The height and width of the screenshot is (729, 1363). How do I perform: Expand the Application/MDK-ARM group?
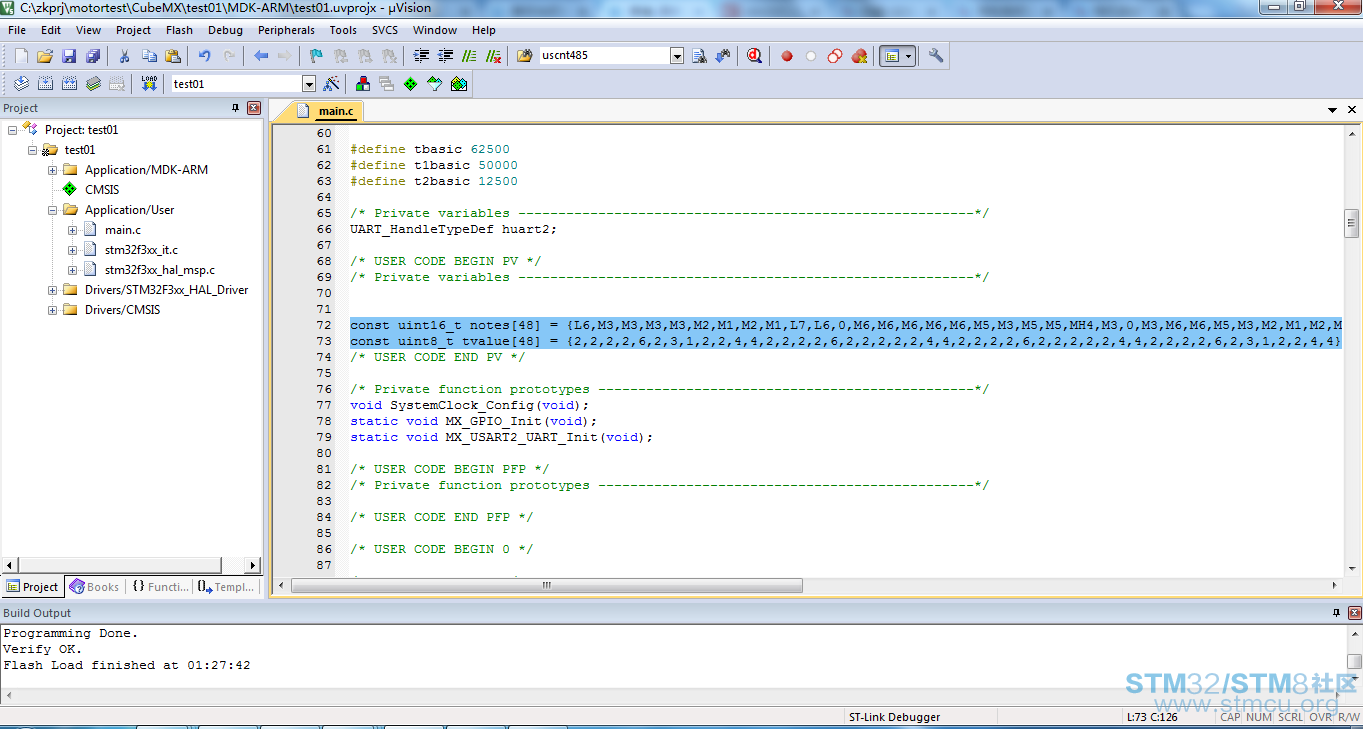pos(52,170)
